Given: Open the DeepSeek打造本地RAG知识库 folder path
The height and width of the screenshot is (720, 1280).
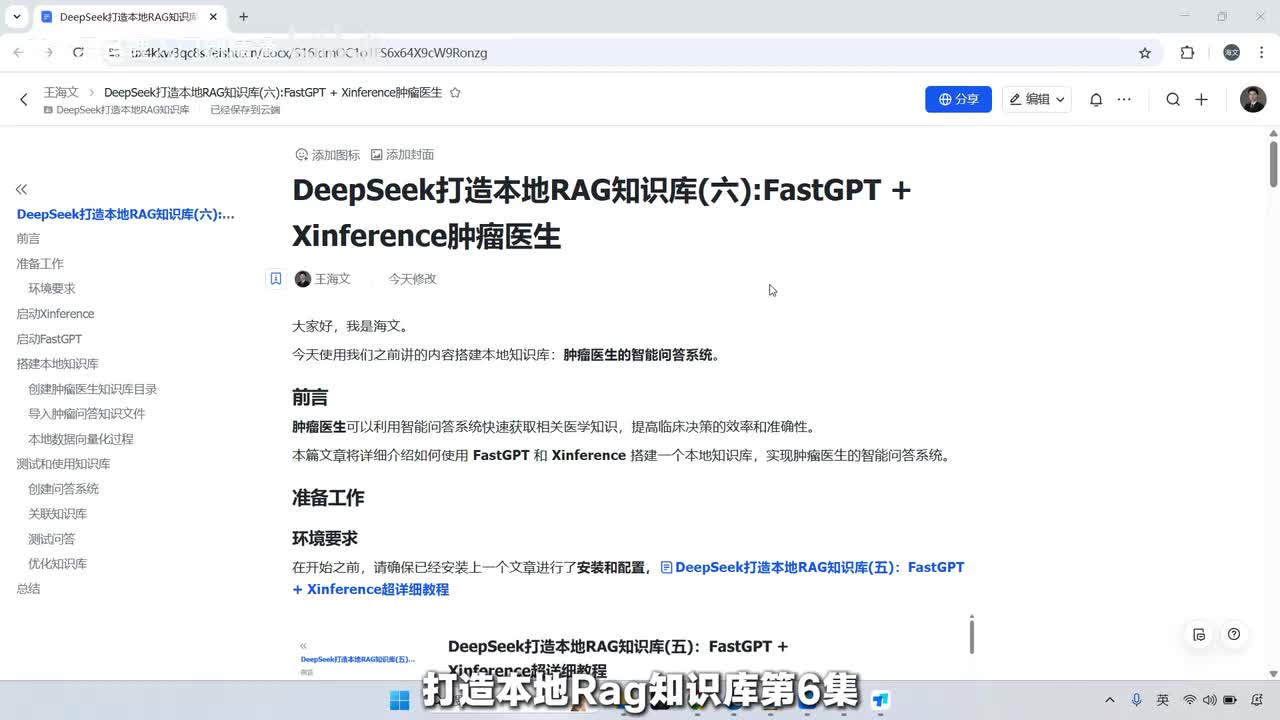Looking at the screenshot, I should click(x=116, y=110).
